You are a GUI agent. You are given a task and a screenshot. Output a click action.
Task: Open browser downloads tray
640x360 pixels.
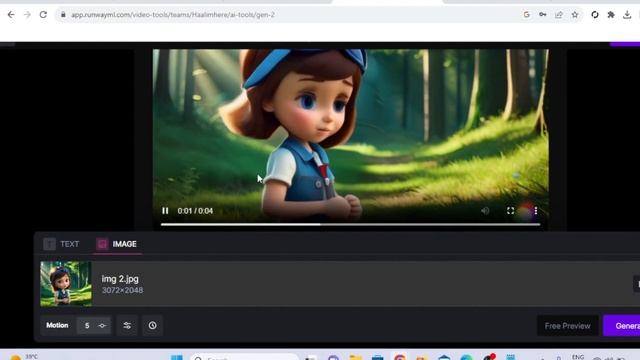pyautogui.click(x=627, y=15)
